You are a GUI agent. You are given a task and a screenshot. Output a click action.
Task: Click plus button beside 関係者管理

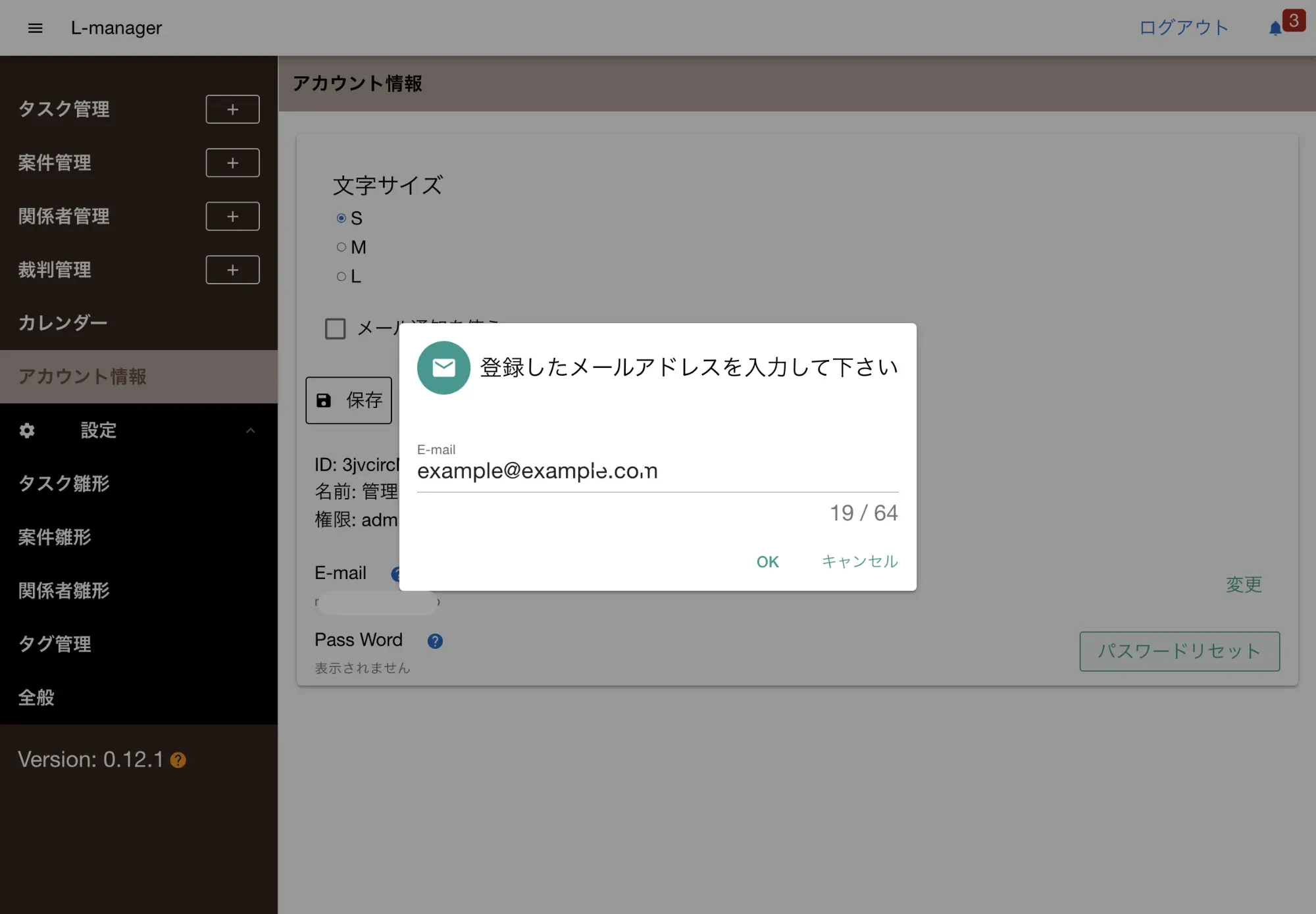coord(232,216)
